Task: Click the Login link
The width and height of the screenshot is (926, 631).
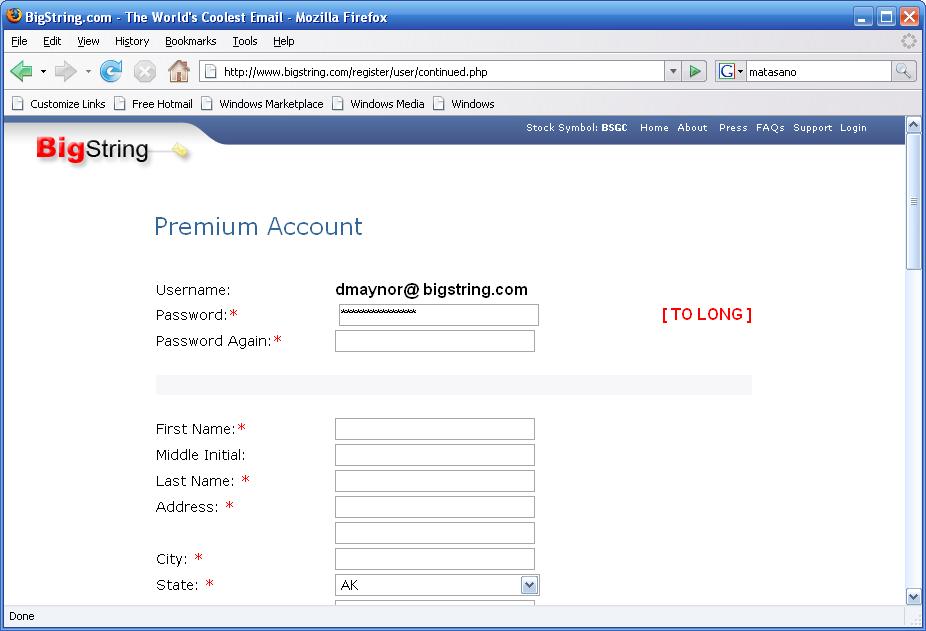Action: tap(853, 128)
